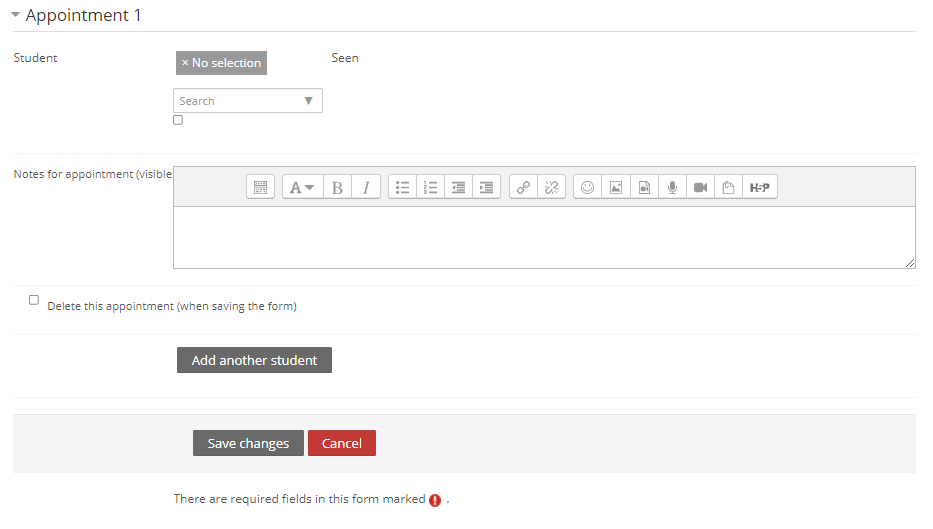Insert an ordered numbered list
This screenshot has width=933, height=529.
point(430,187)
